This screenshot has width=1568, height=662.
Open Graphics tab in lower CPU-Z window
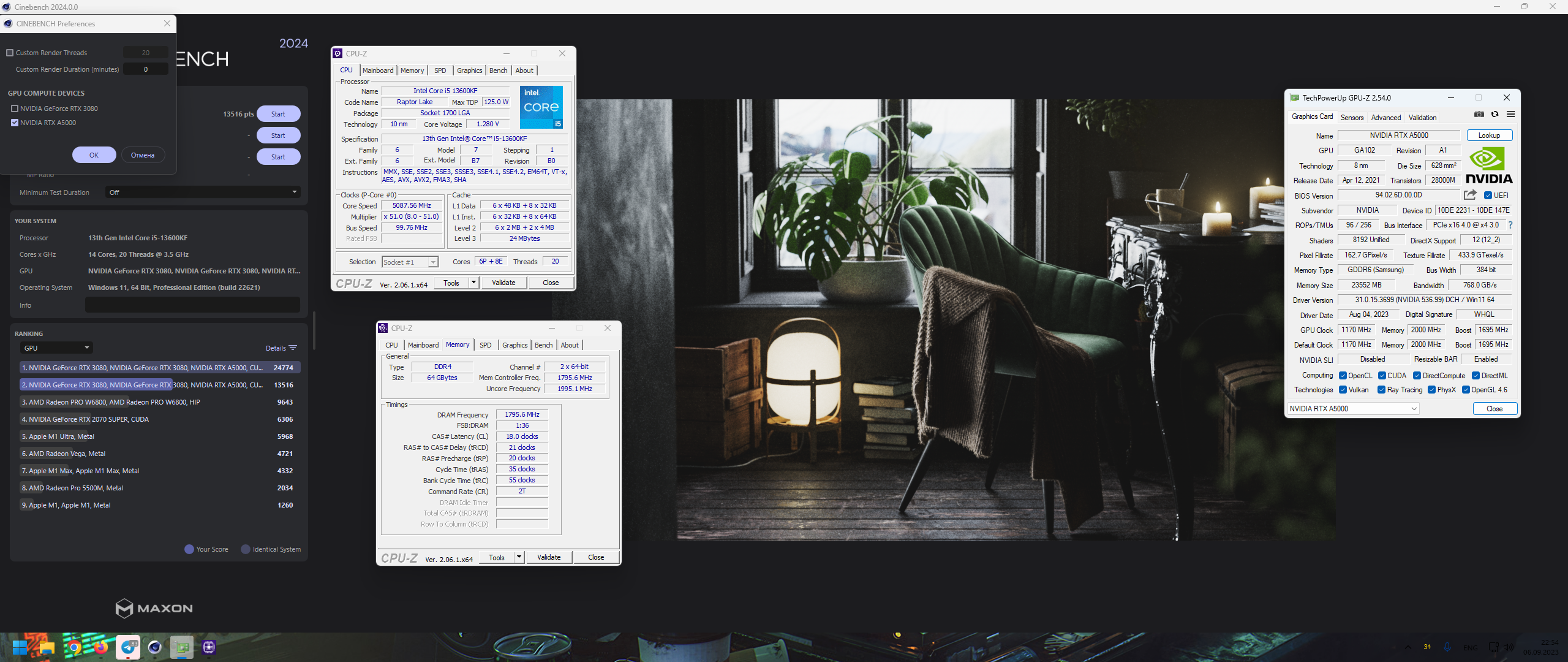(514, 345)
